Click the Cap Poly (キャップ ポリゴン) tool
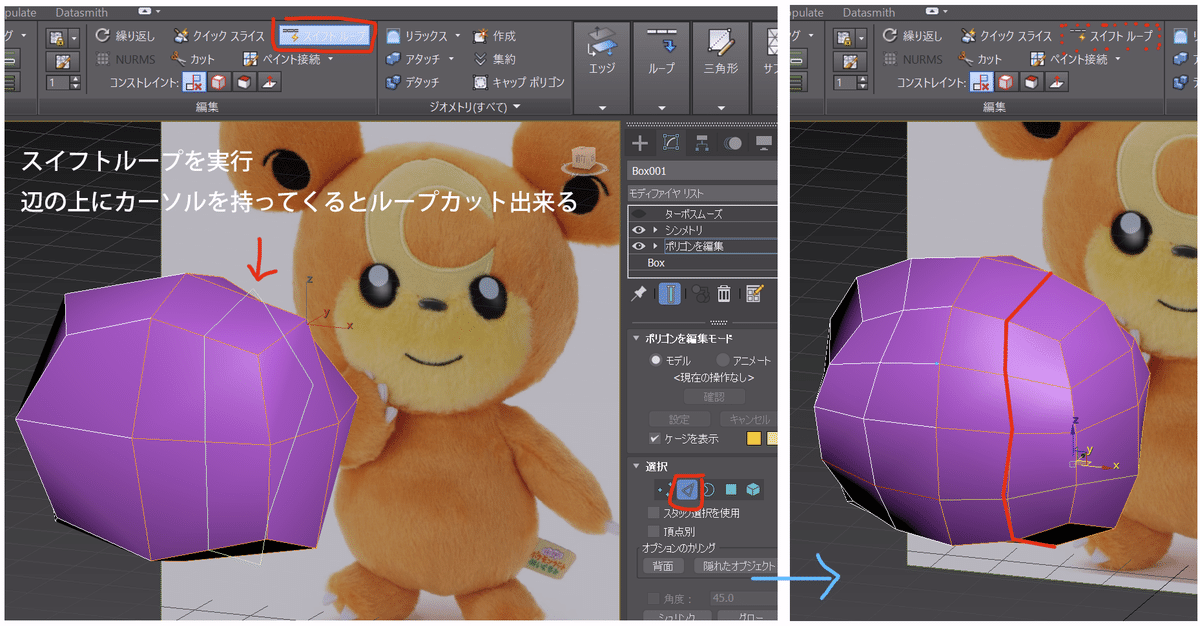Screen dimensions: 1200x626 [519, 82]
